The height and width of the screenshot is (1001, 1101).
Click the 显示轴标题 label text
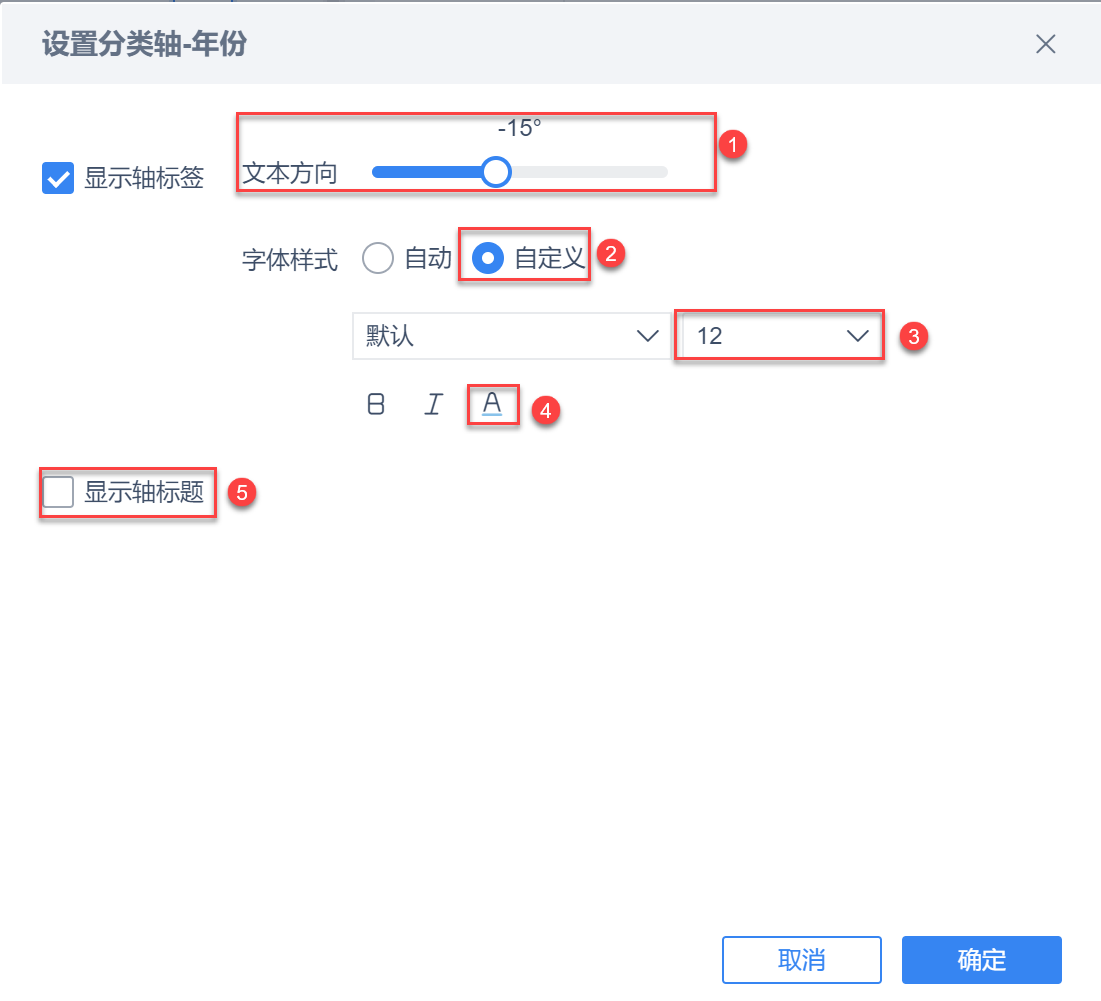[x=144, y=491]
